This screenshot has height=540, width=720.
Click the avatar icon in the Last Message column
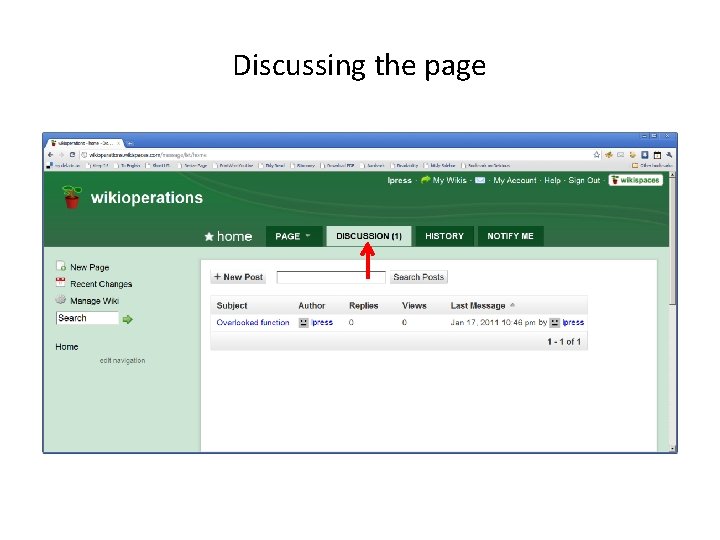click(555, 322)
